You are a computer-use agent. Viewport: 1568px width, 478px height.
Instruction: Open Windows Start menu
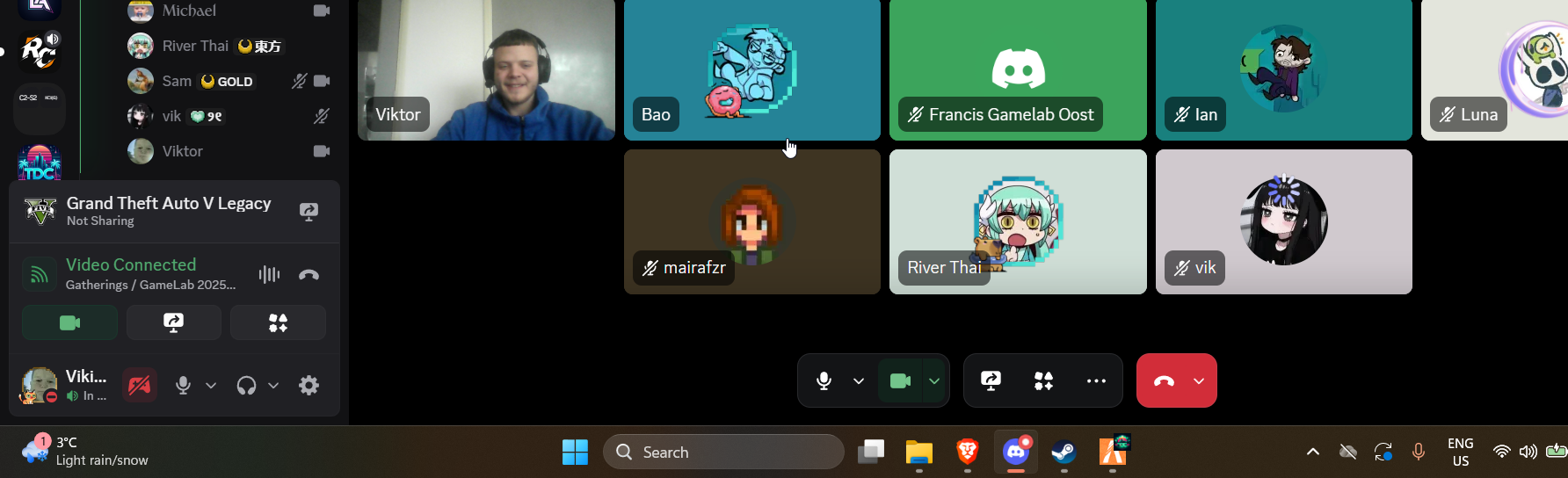575,452
